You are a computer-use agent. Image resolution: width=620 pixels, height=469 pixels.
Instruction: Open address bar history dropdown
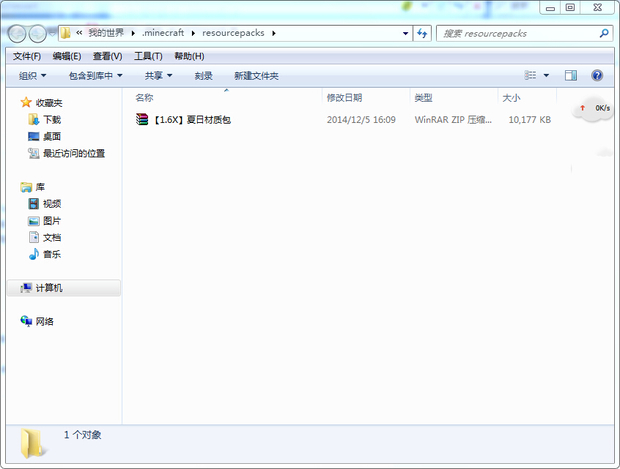point(405,34)
